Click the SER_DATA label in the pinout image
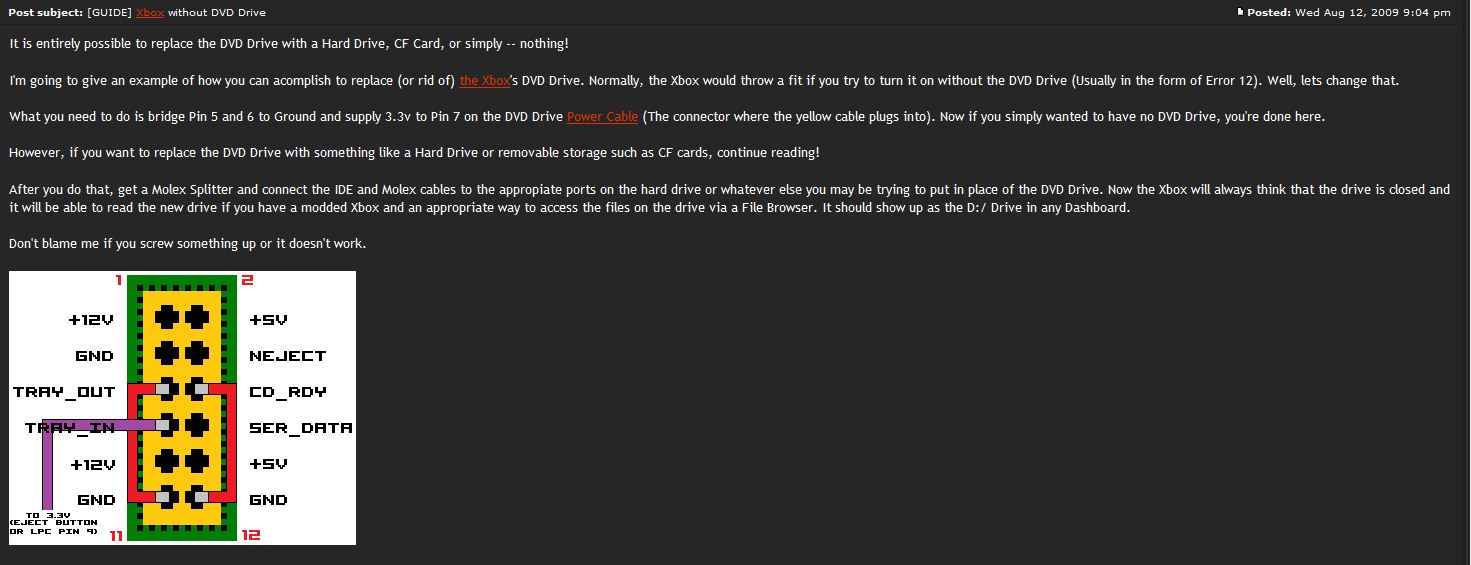 (x=301, y=428)
